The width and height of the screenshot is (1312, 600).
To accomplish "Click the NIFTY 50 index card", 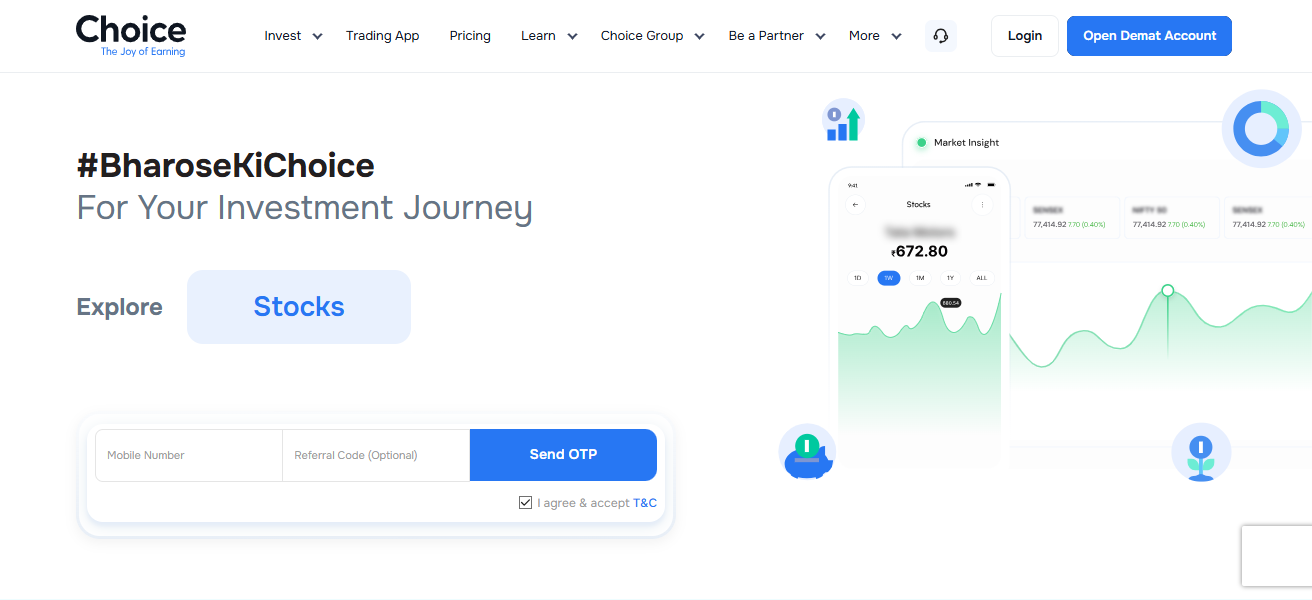I will [x=1172, y=217].
